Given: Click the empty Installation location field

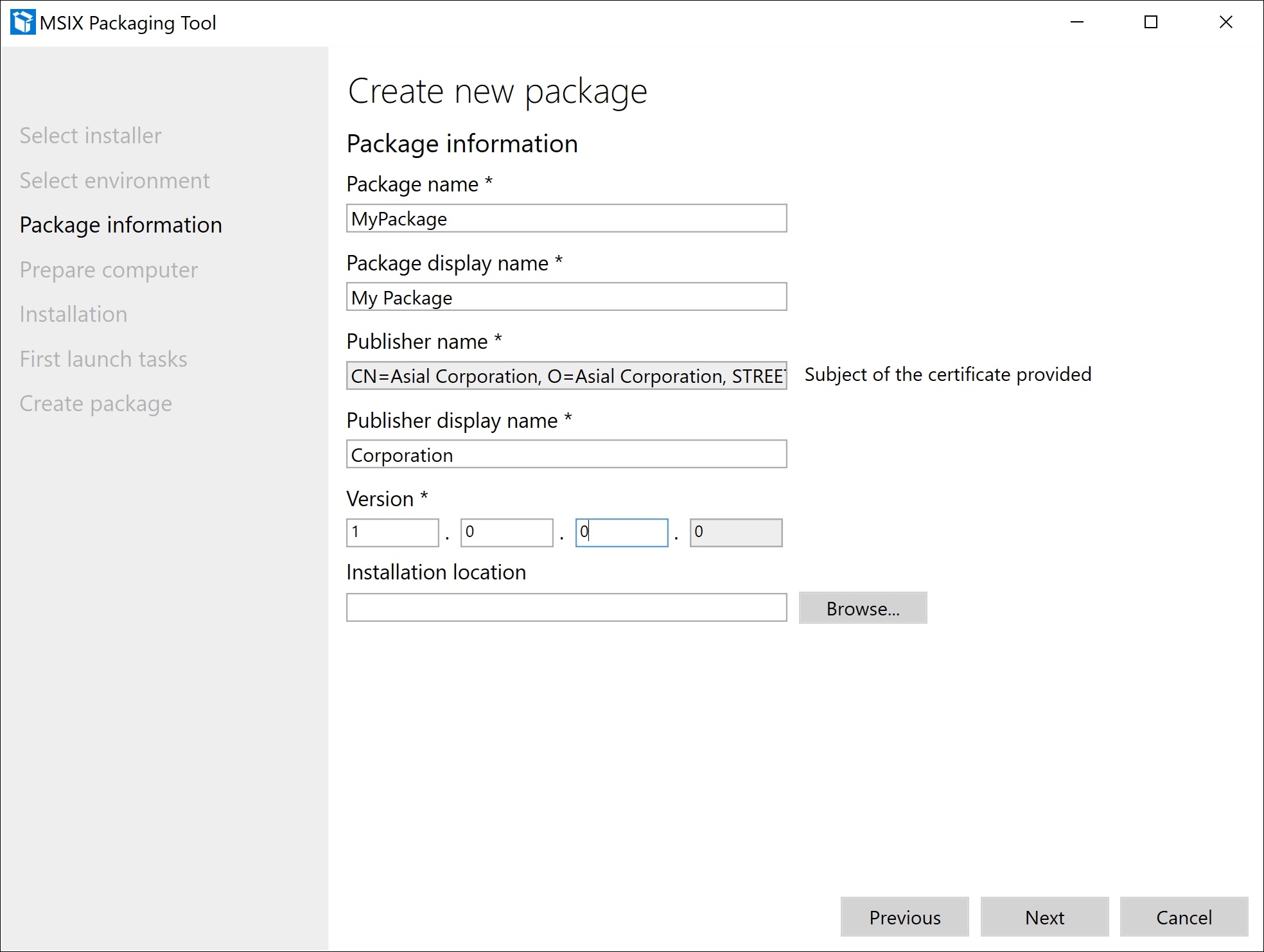Looking at the screenshot, I should [x=566, y=608].
